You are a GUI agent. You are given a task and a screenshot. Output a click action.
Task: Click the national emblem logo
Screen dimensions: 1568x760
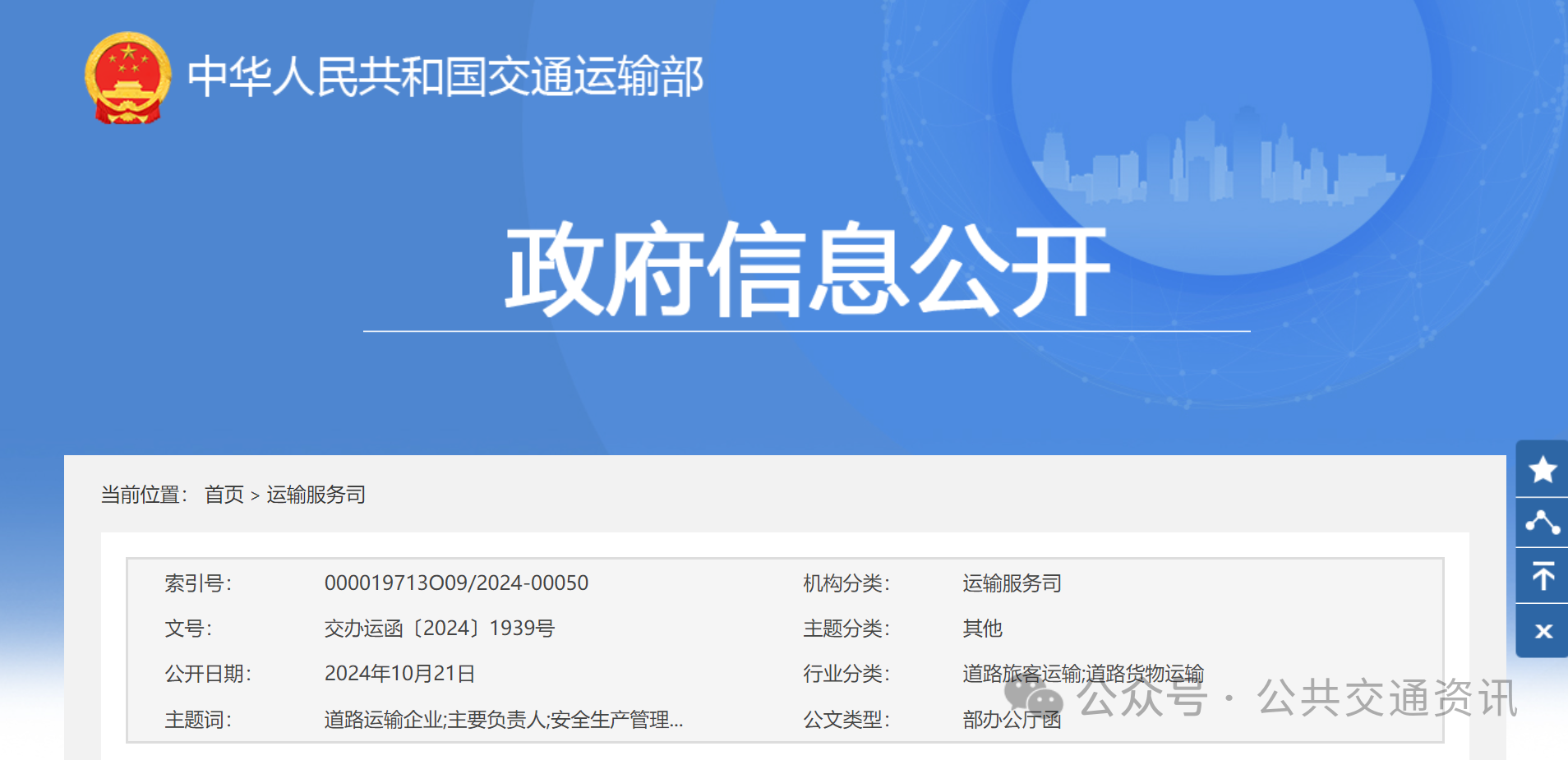(x=128, y=78)
